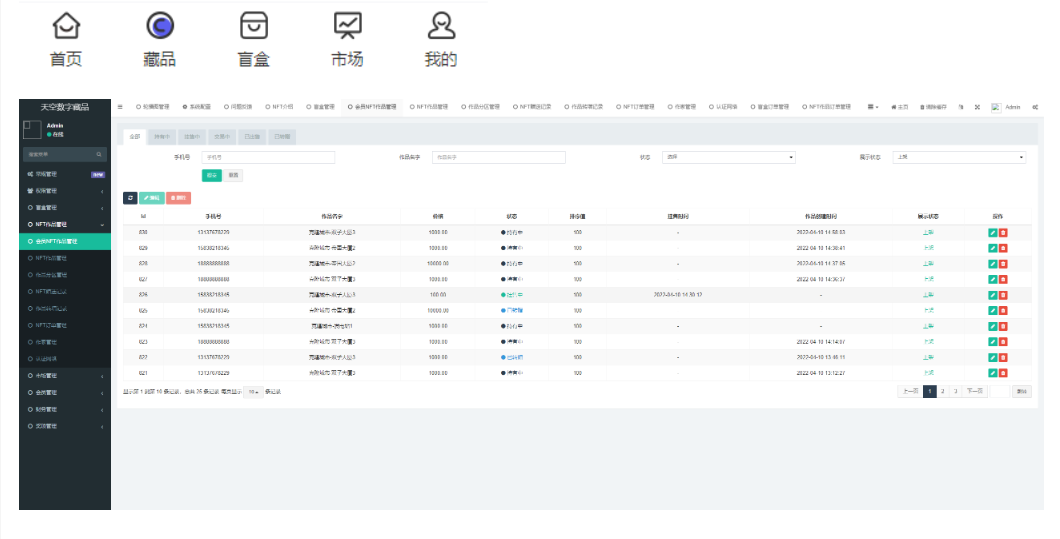Click the sidebar search menu field

tap(65, 155)
